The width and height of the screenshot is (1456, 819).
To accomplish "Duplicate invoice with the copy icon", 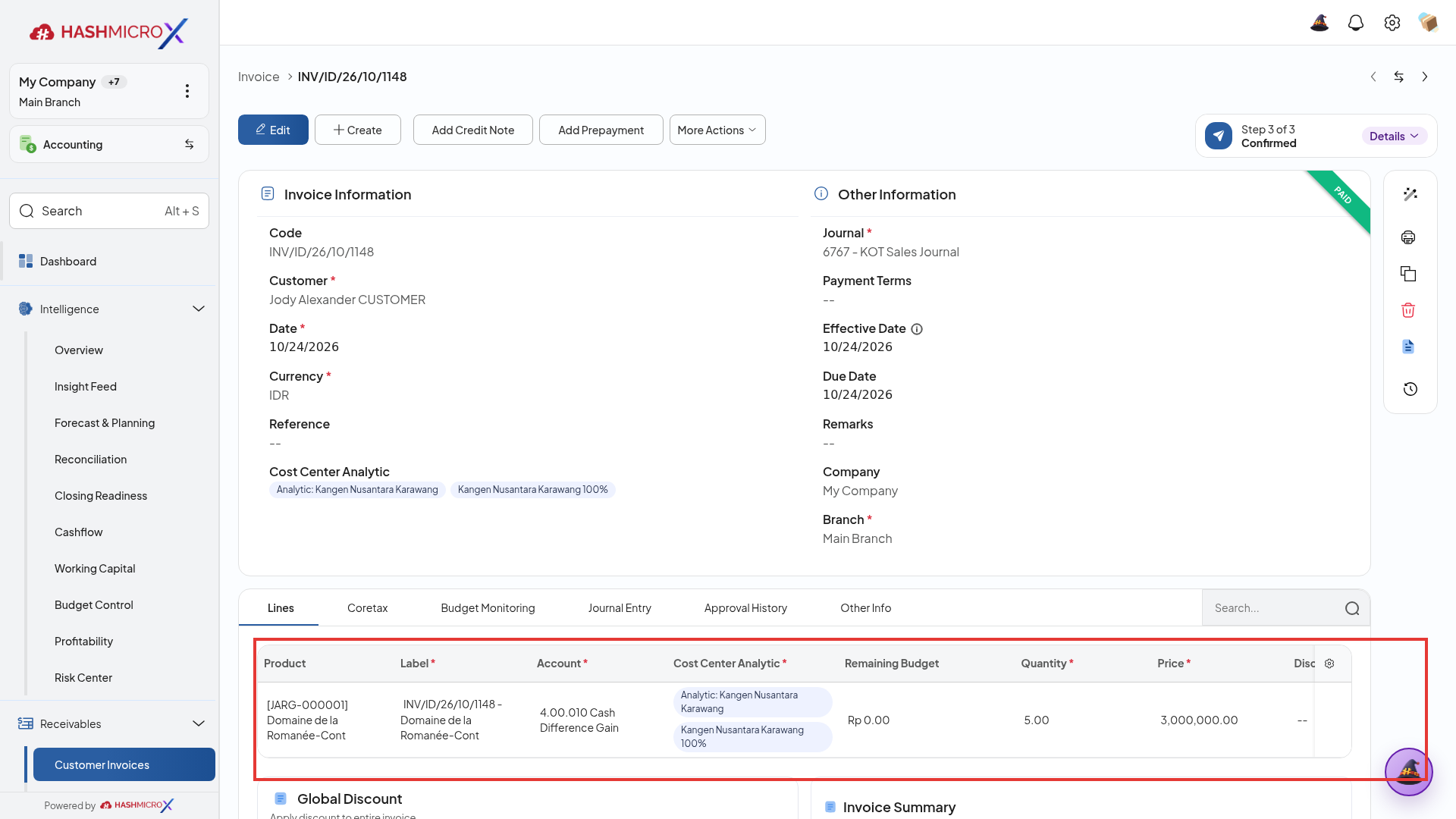I will point(1408,274).
